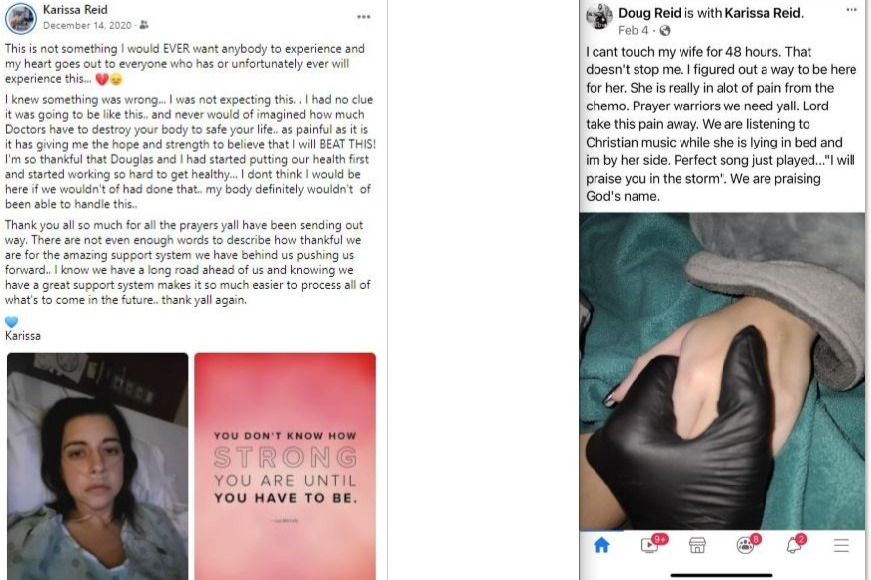This screenshot has width=871, height=580.
Task: Open the 'You don't know how strong' quote image
Action: pyautogui.click(x=285, y=466)
